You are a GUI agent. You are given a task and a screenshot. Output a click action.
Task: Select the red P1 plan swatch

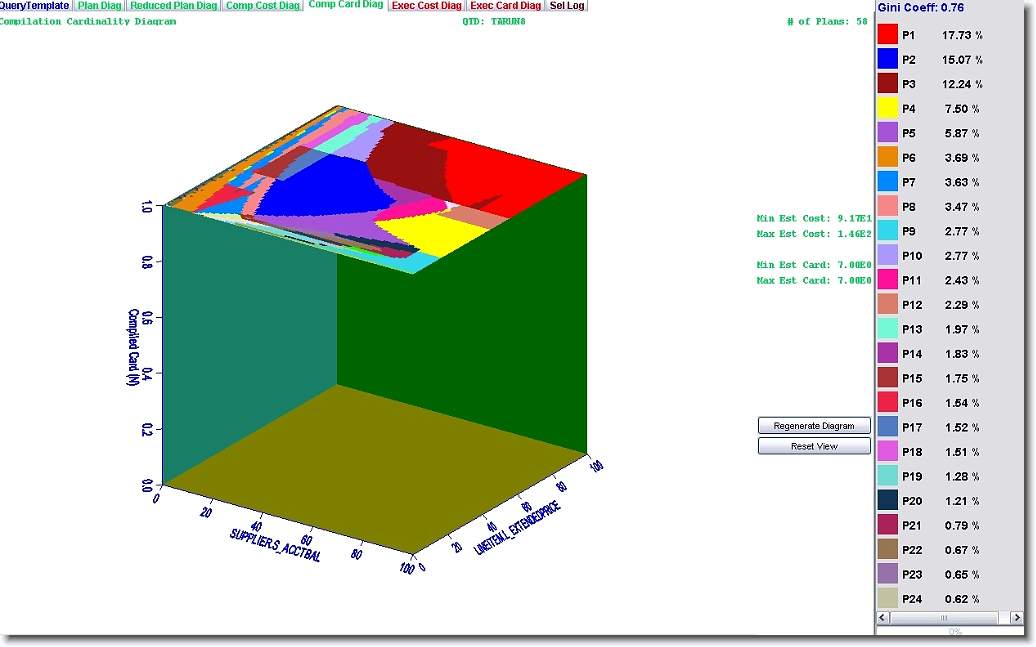click(887, 35)
